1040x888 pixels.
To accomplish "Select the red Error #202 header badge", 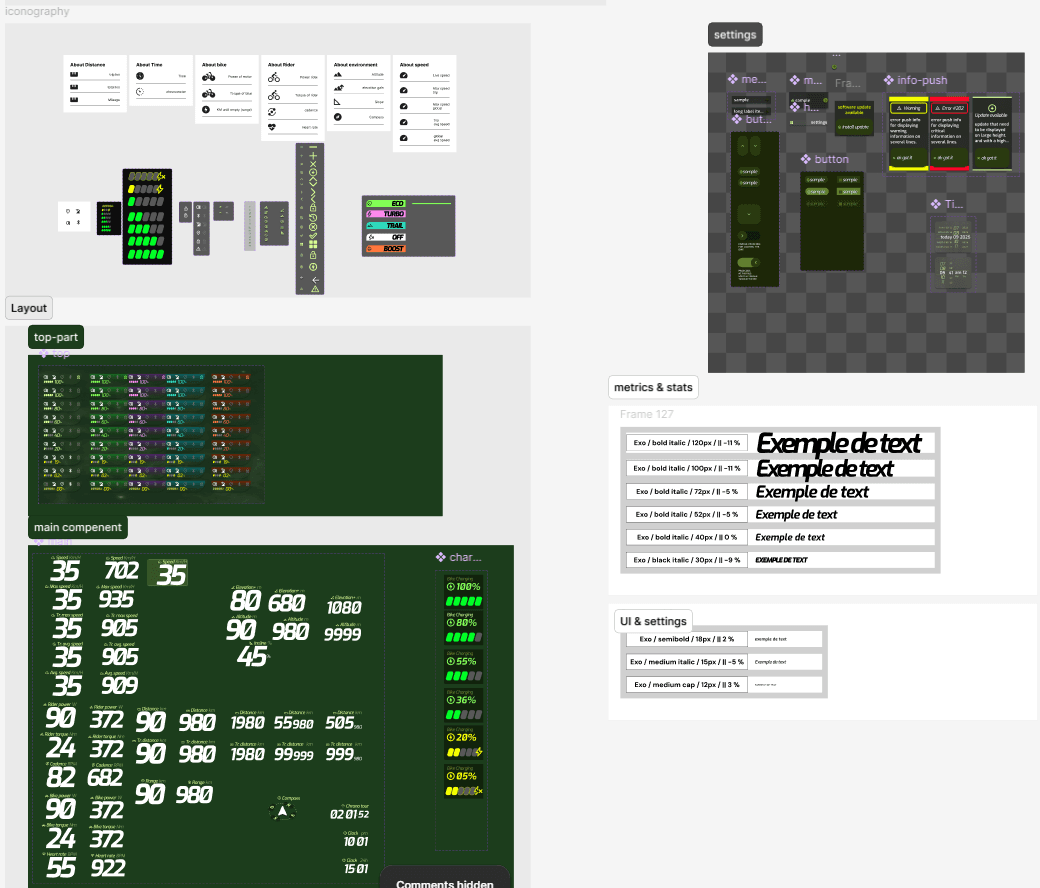I will (950, 108).
